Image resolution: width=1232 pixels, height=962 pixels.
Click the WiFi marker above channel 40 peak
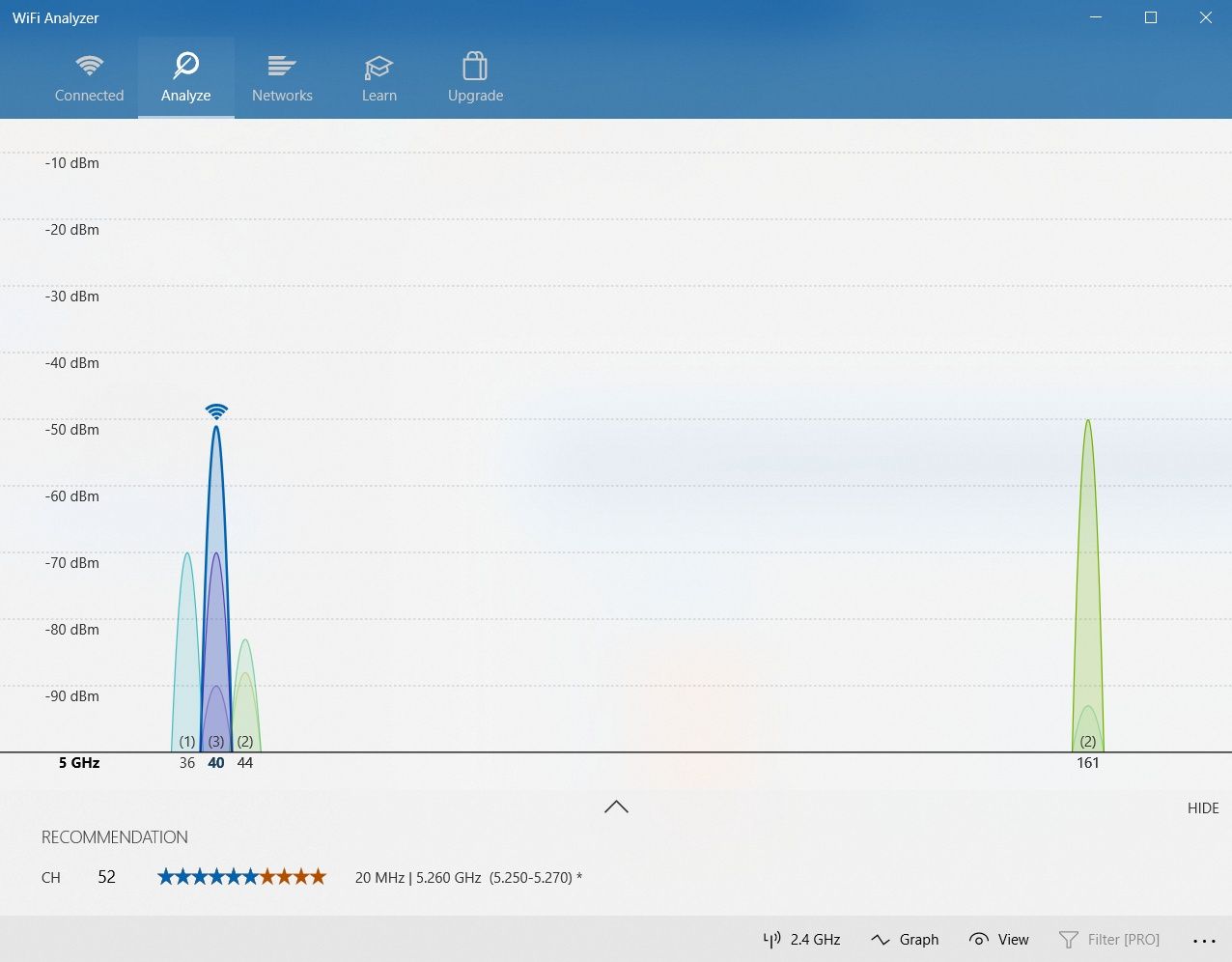click(216, 410)
